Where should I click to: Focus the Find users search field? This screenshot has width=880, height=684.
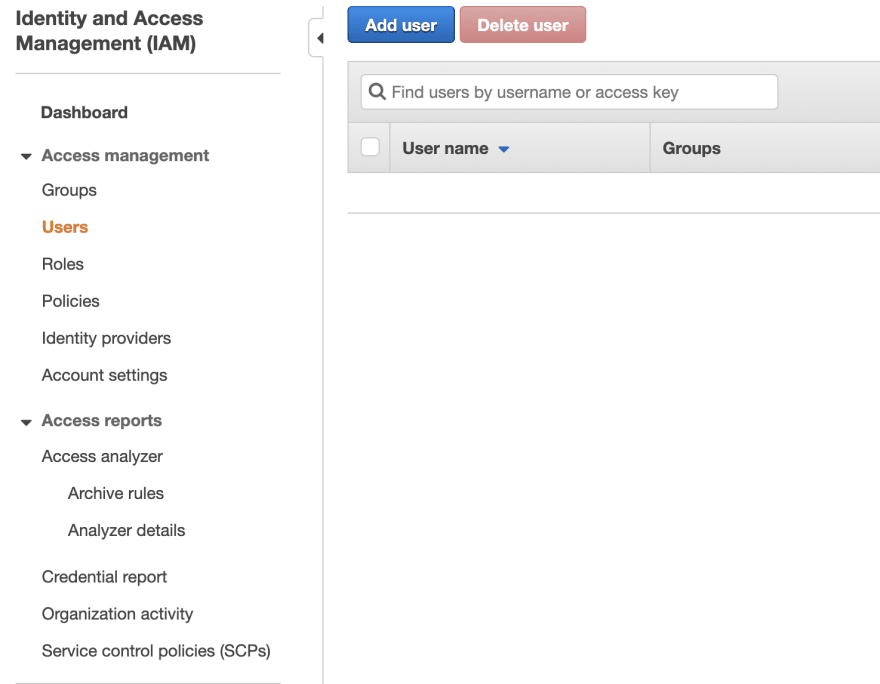point(569,91)
